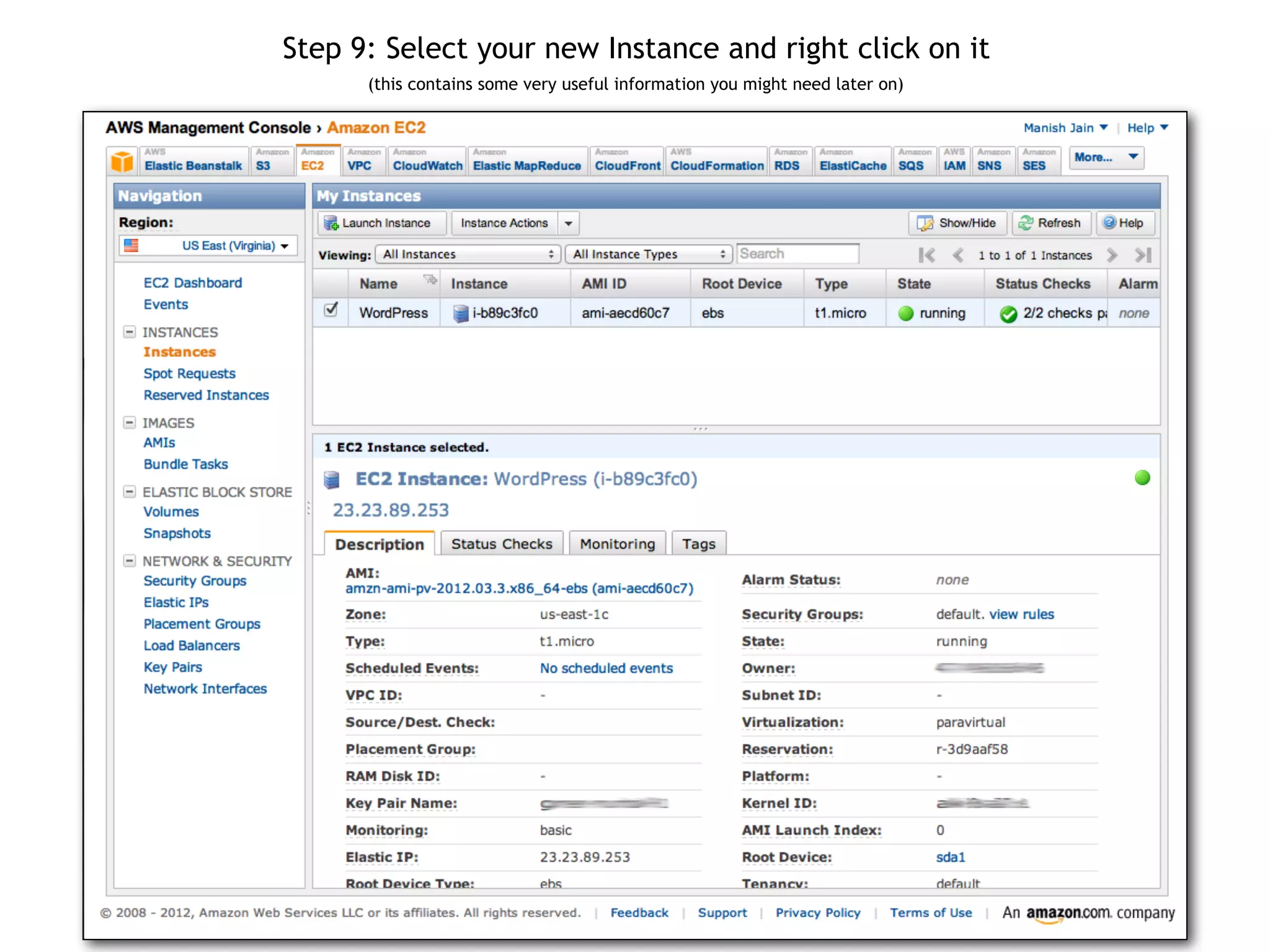Click the view rules link
Image resolution: width=1270 pixels, height=952 pixels.
tap(1021, 614)
